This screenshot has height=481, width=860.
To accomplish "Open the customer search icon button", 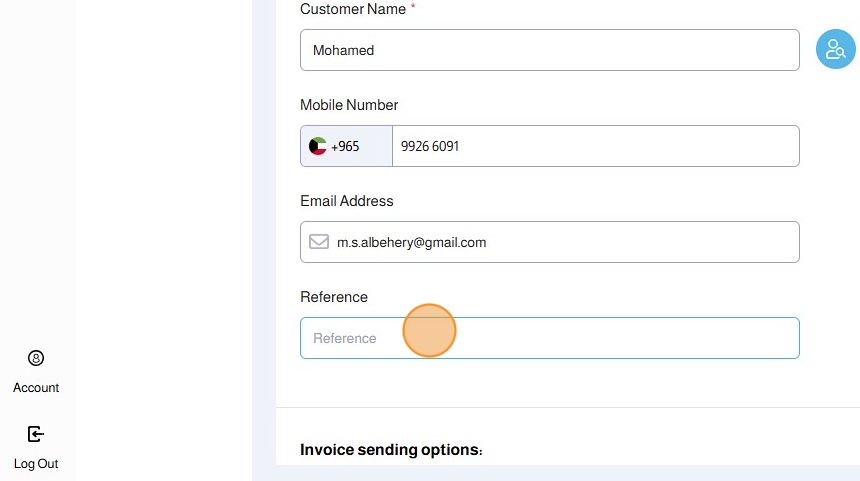I will [x=835, y=50].
